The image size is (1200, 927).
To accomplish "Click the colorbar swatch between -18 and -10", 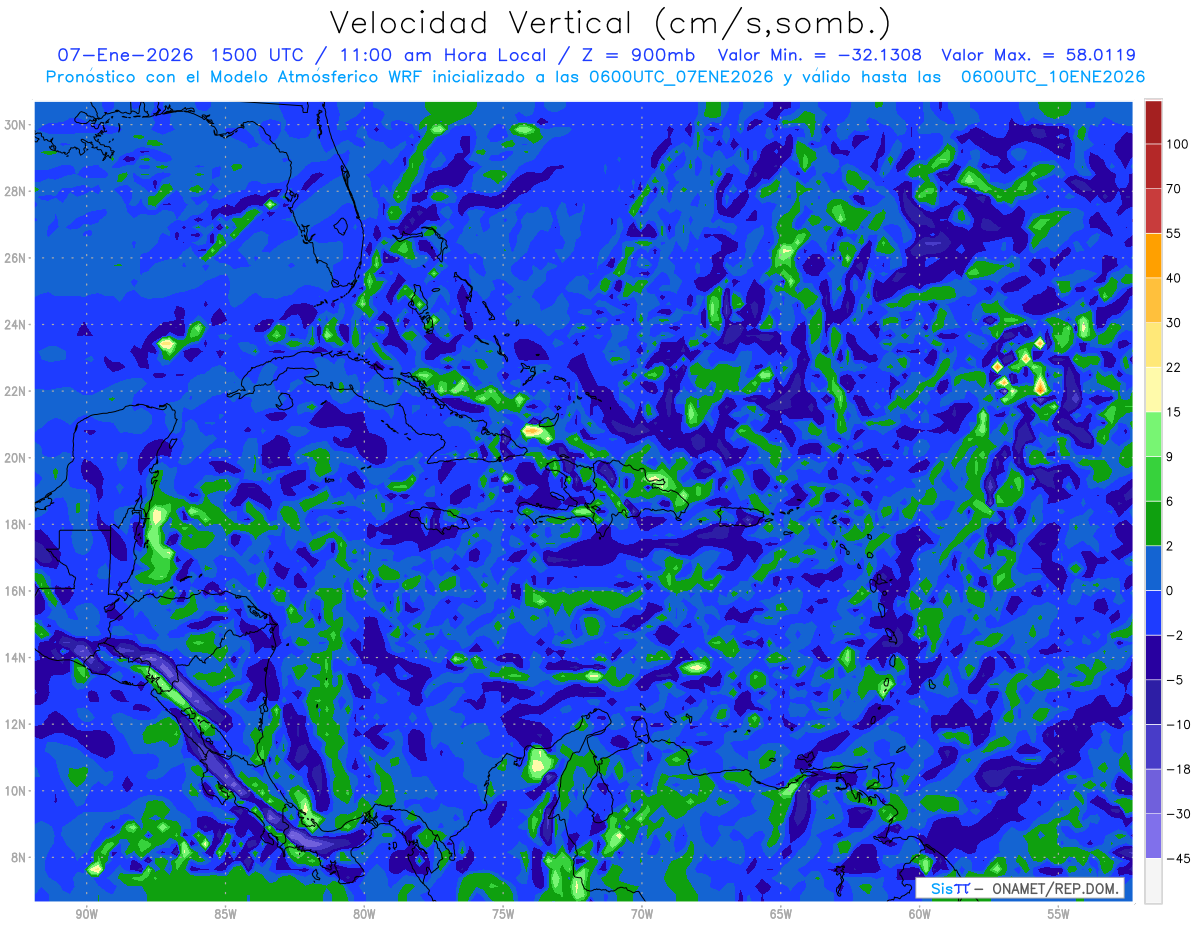I will coord(1153,746).
